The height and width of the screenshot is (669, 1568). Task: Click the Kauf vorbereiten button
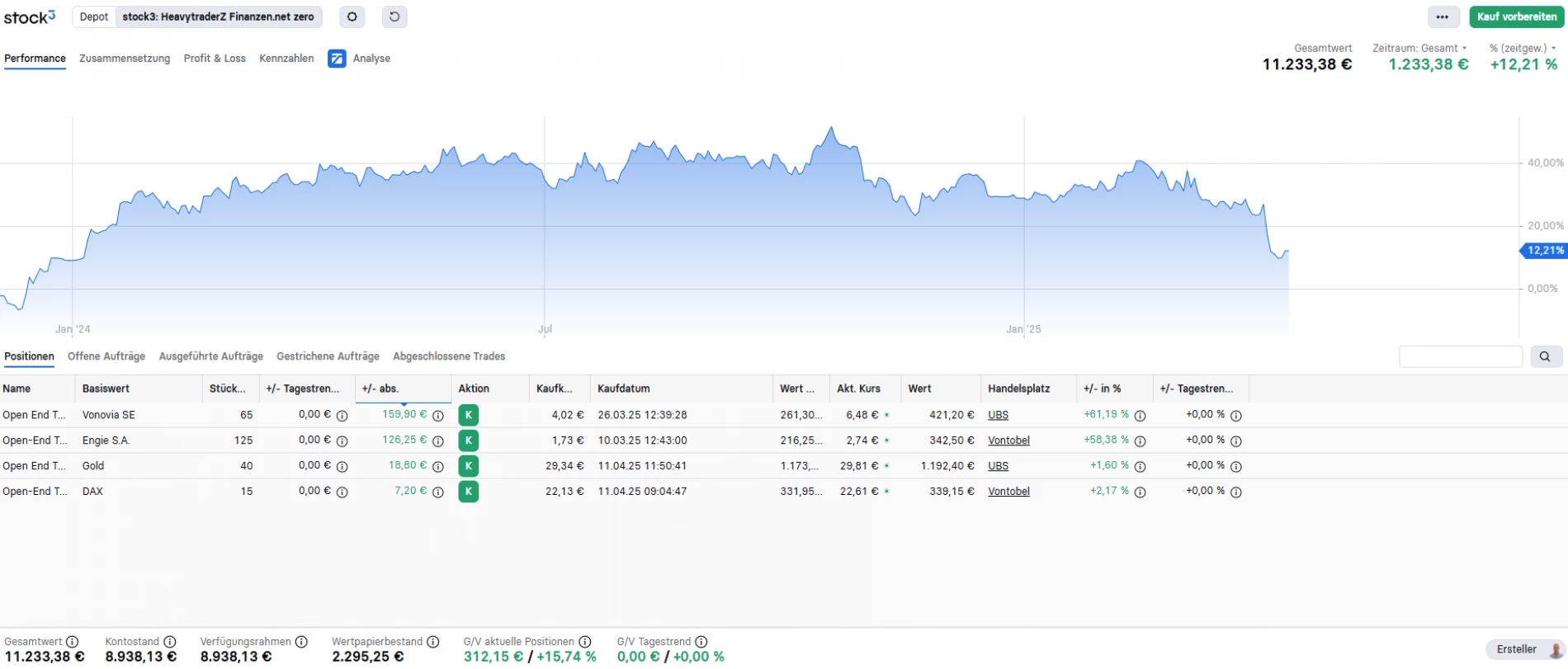point(1517,16)
